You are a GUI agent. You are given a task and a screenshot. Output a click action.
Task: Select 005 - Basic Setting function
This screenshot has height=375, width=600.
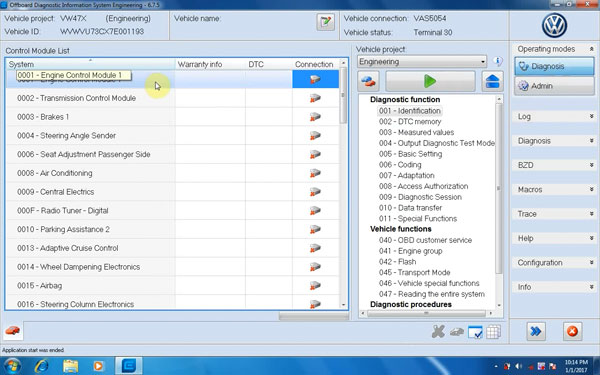[x=410, y=154]
